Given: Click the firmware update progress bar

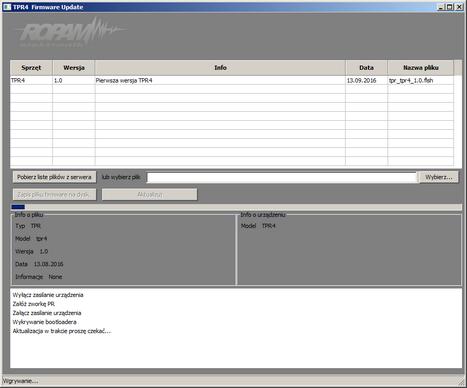Looking at the screenshot, I should click(x=236, y=207).
